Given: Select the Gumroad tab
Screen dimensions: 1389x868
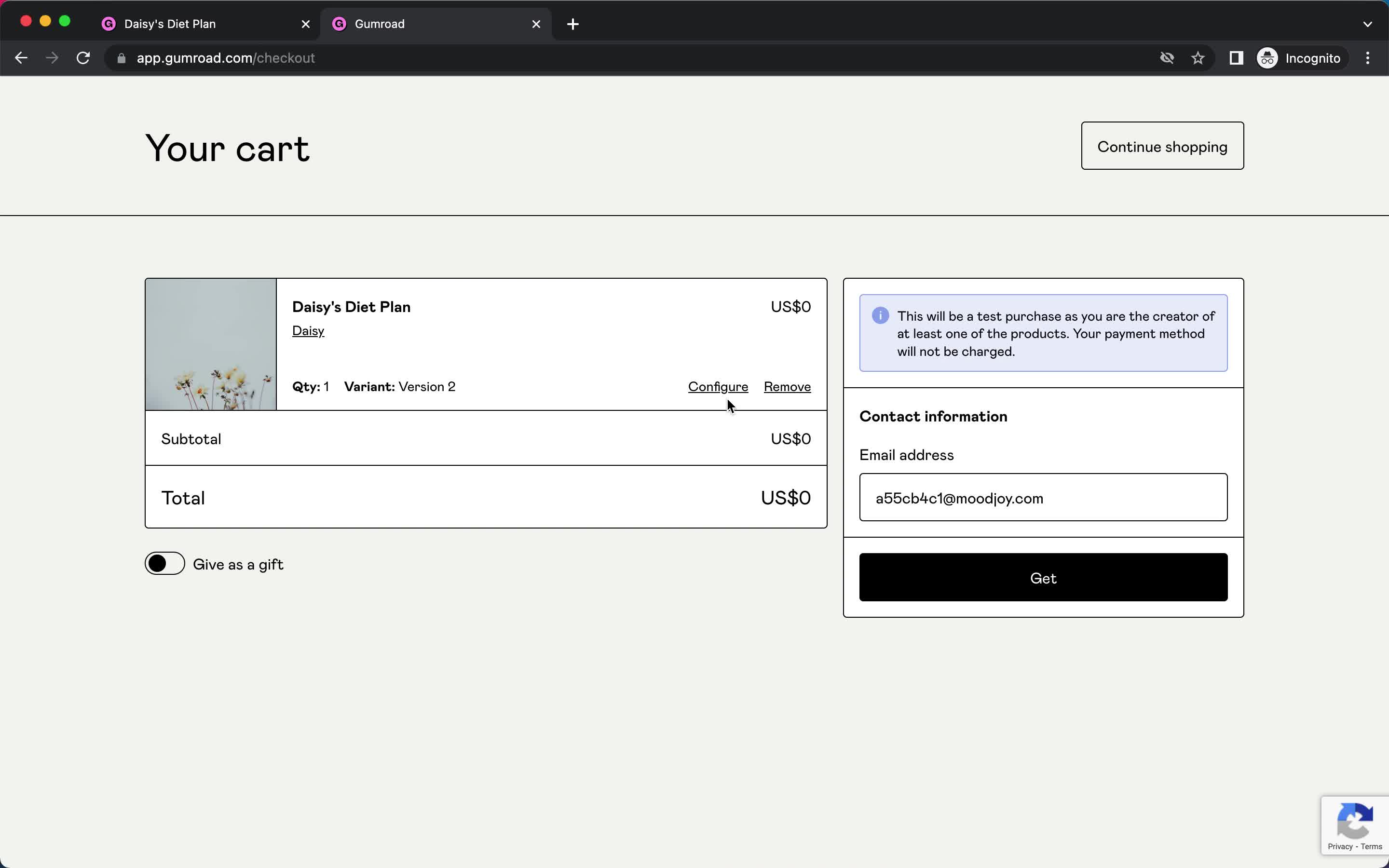Looking at the screenshot, I should click(436, 24).
